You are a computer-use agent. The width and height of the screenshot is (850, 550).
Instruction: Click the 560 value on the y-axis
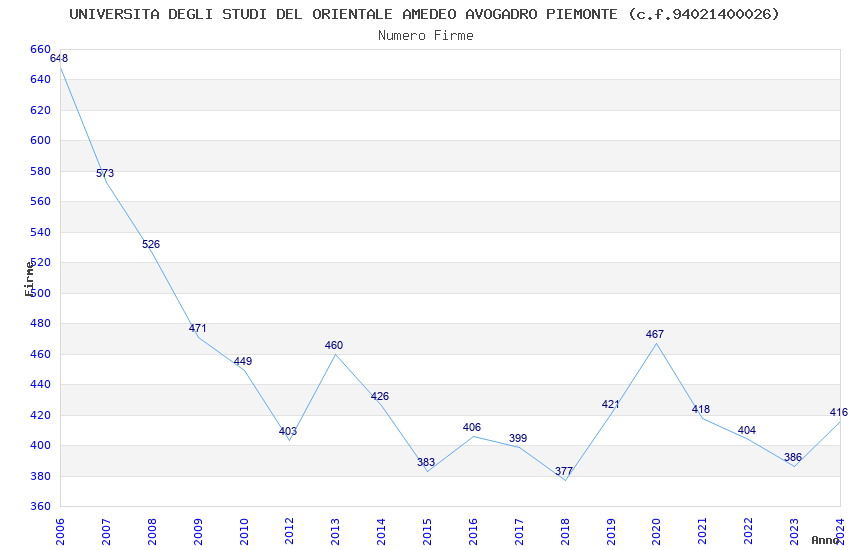click(41, 202)
